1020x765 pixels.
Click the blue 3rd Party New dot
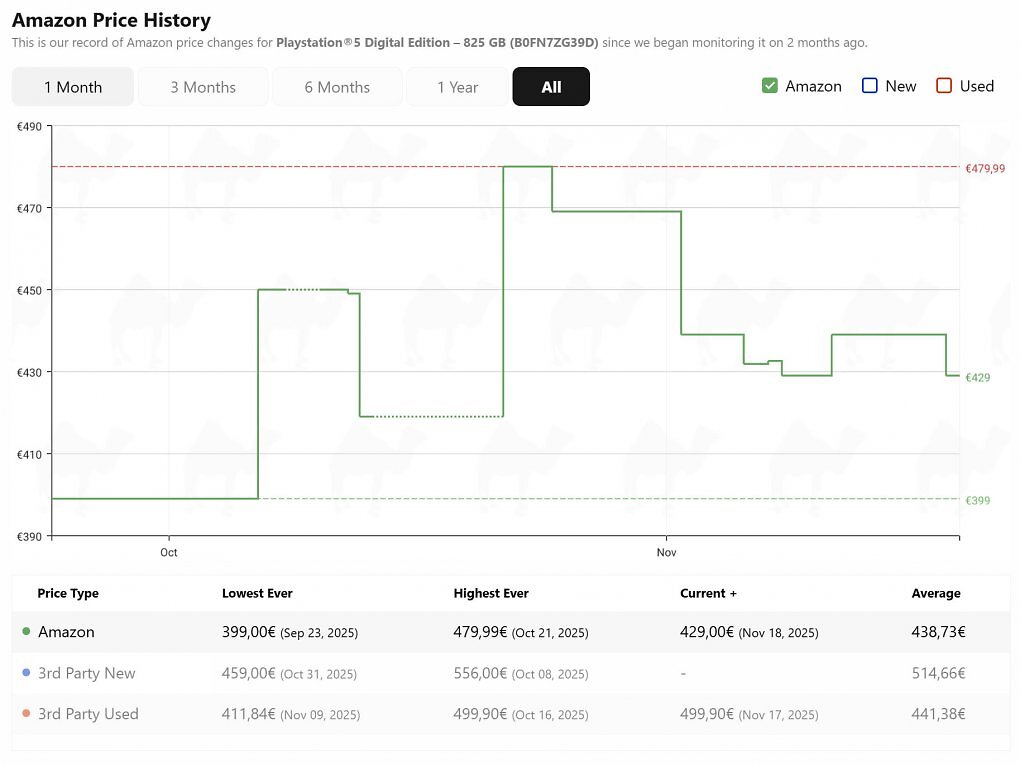click(x=26, y=672)
